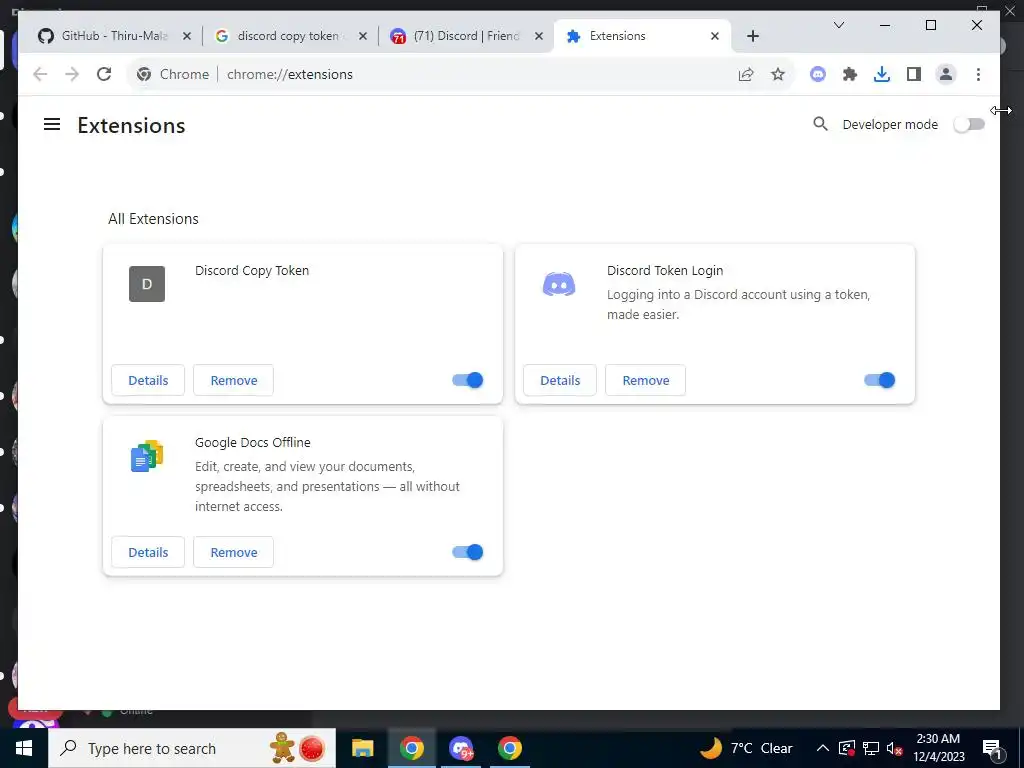Close the Discord Friends tab
The image size is (1024, 768).
(x=539, y=36)
